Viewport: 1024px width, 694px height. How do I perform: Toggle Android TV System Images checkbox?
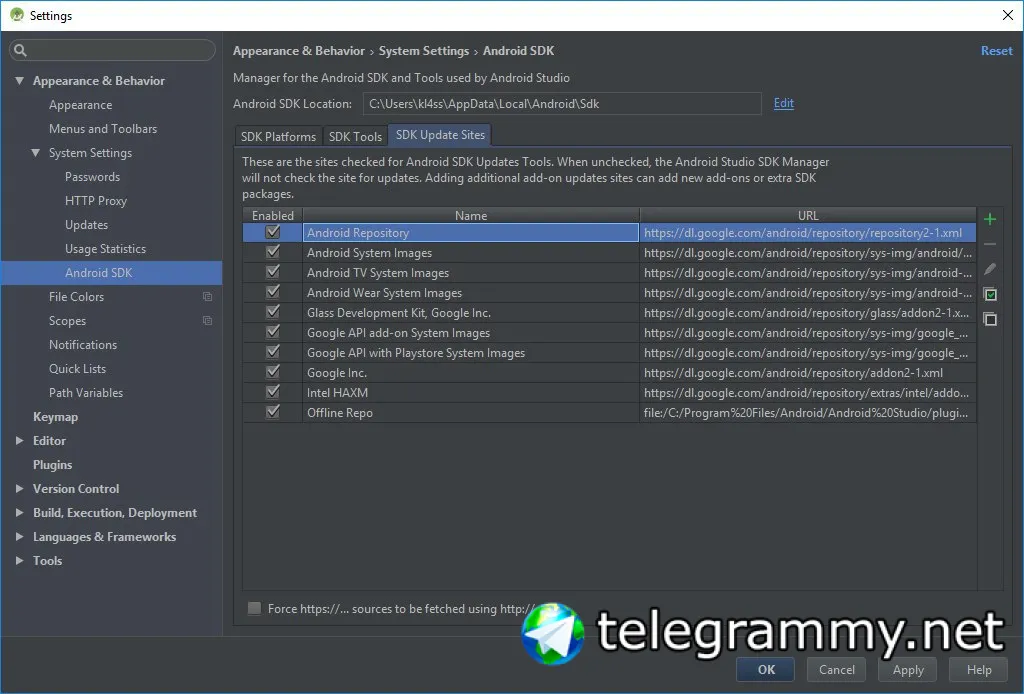[x=273, y=272]
